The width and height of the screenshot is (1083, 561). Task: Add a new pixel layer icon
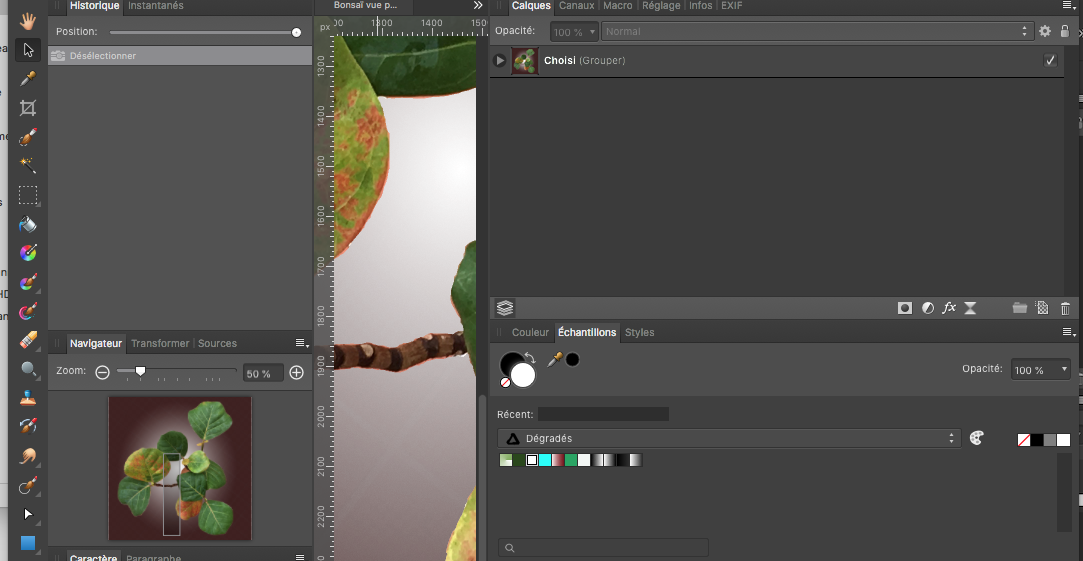tap(1042, 308)
